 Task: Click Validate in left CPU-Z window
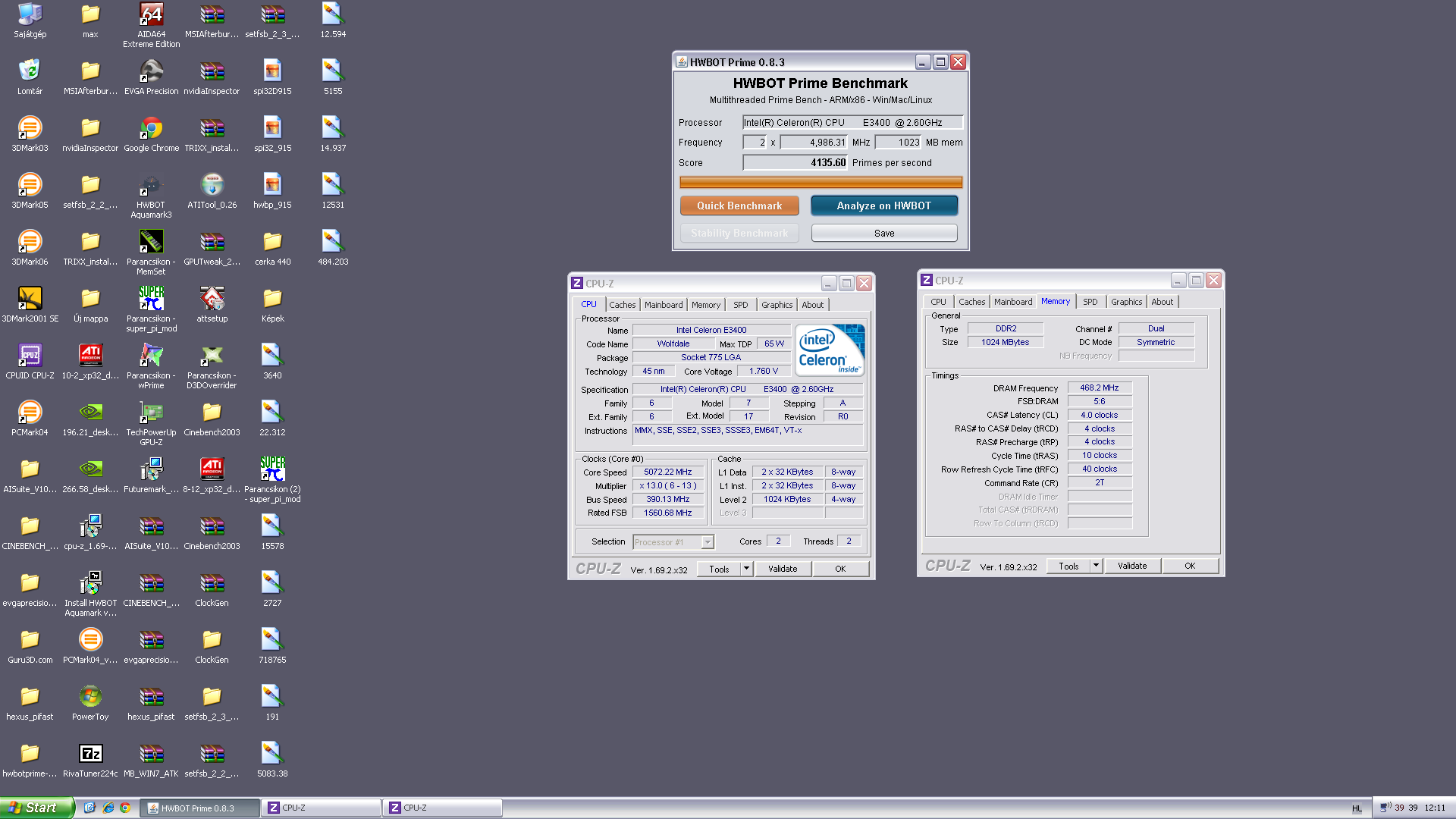click(783, 569)
